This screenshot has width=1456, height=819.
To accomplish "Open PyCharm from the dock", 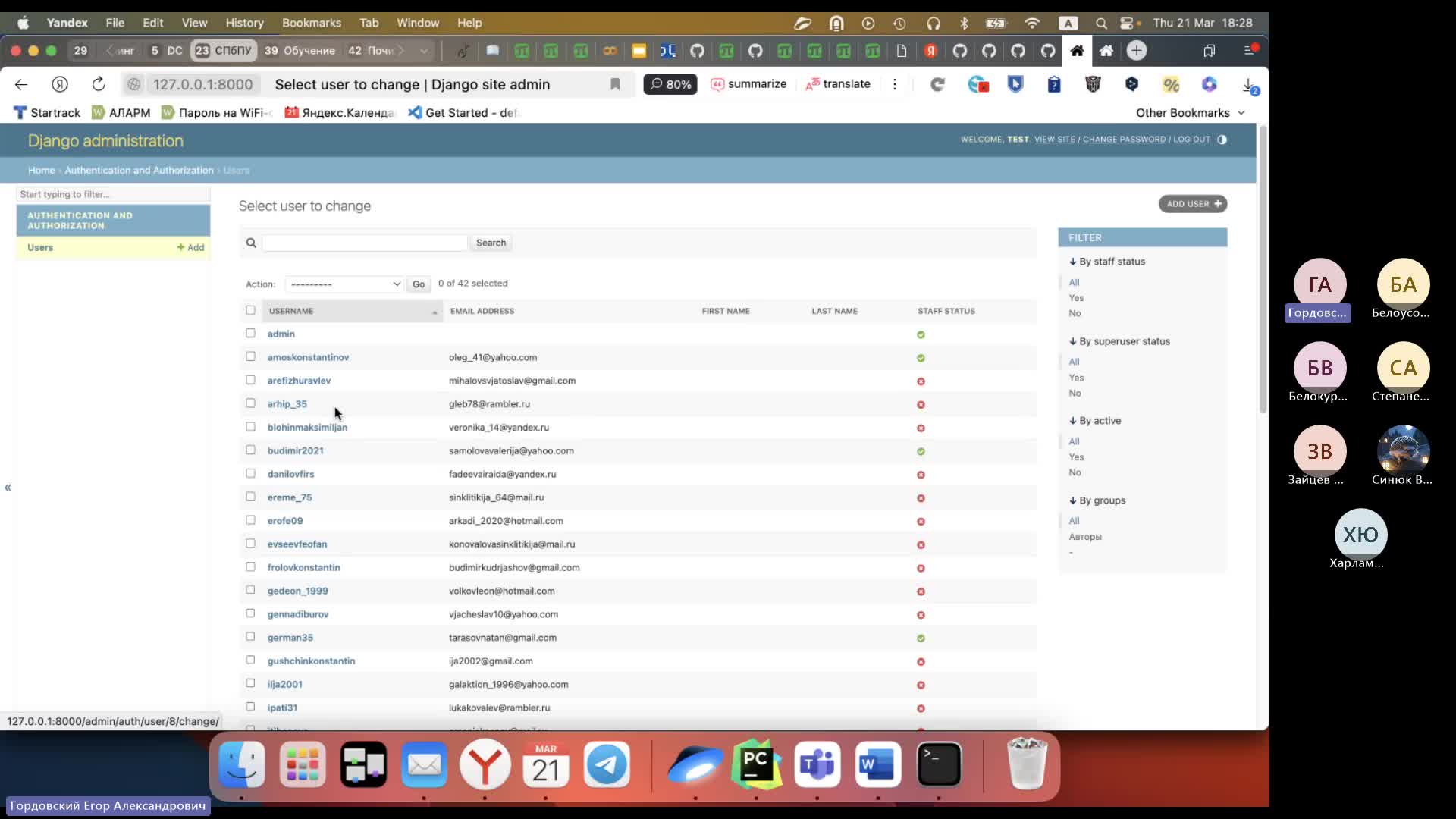I will [x=756, y=764].
